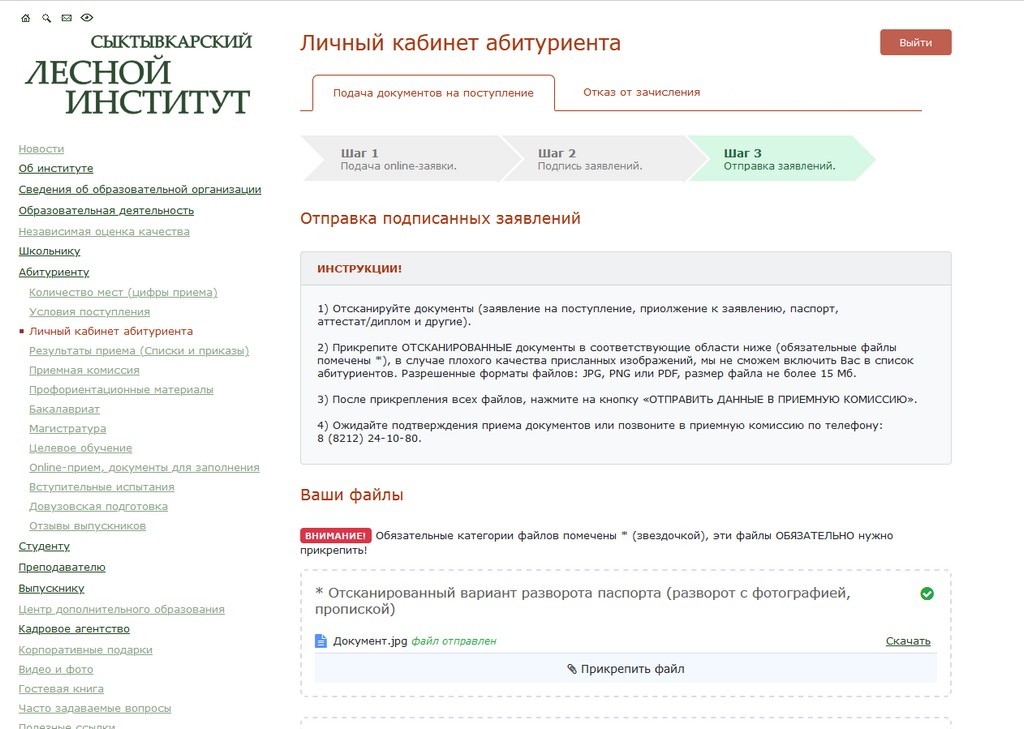Click the green checkmark status icon
Image resolution: width=1024 pixels, height=729 pixels.
click(927, 594)
